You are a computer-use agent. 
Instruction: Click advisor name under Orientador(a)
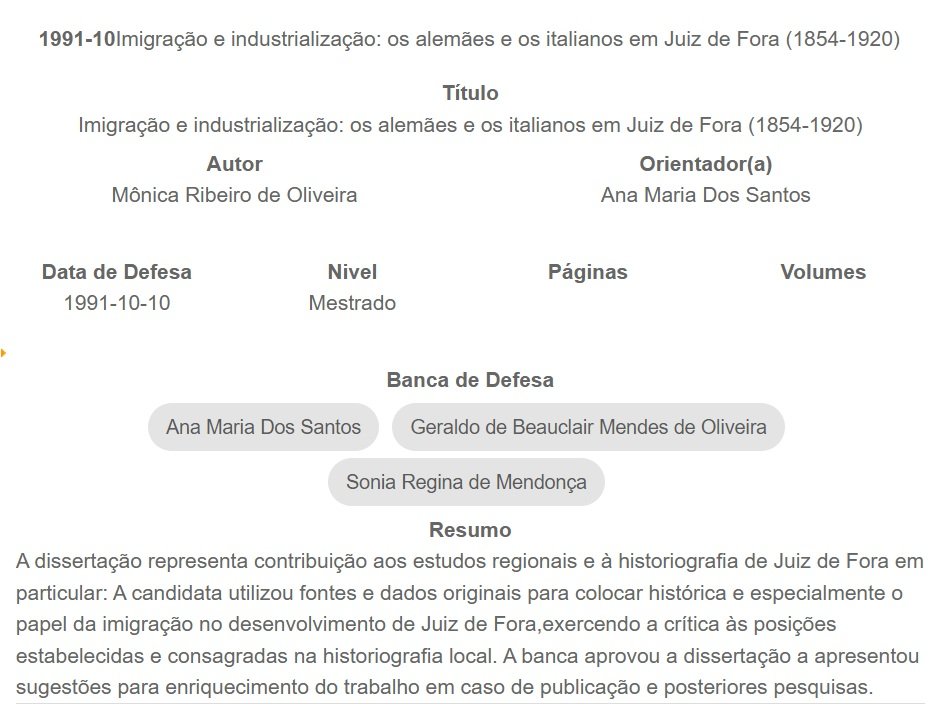[705, 195]
